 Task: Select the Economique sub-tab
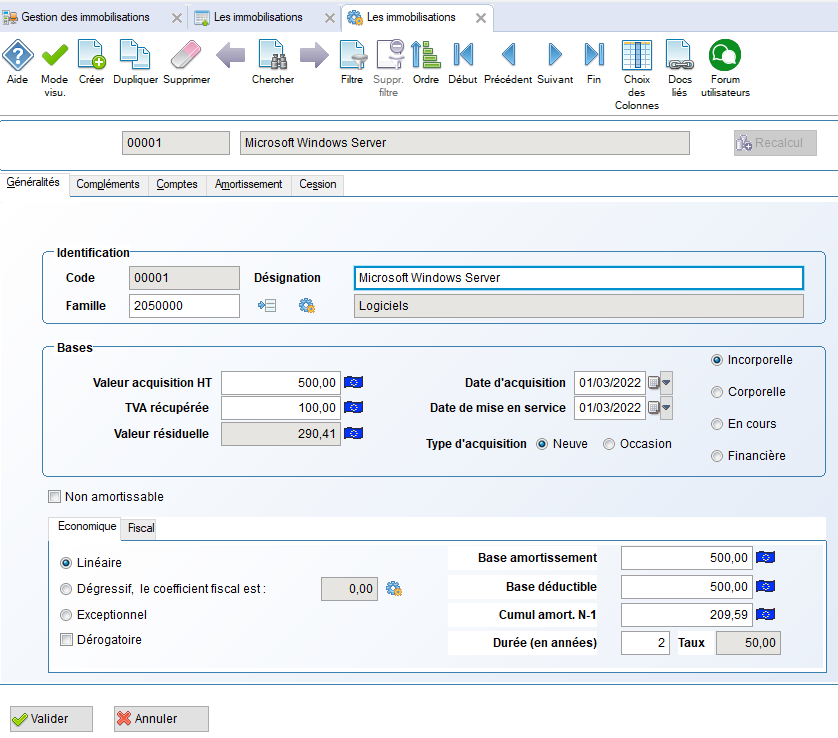coord(87,526)
